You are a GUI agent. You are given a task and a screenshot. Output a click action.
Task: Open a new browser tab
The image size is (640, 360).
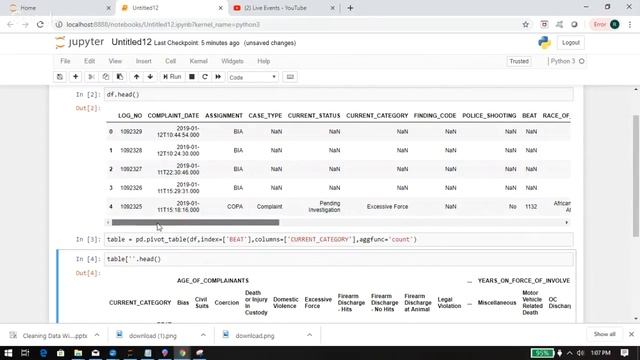coord(350,8)
